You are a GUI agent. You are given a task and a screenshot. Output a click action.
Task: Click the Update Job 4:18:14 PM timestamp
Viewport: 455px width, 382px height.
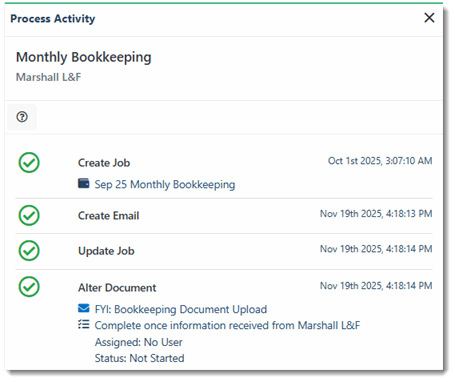point(376,249)
